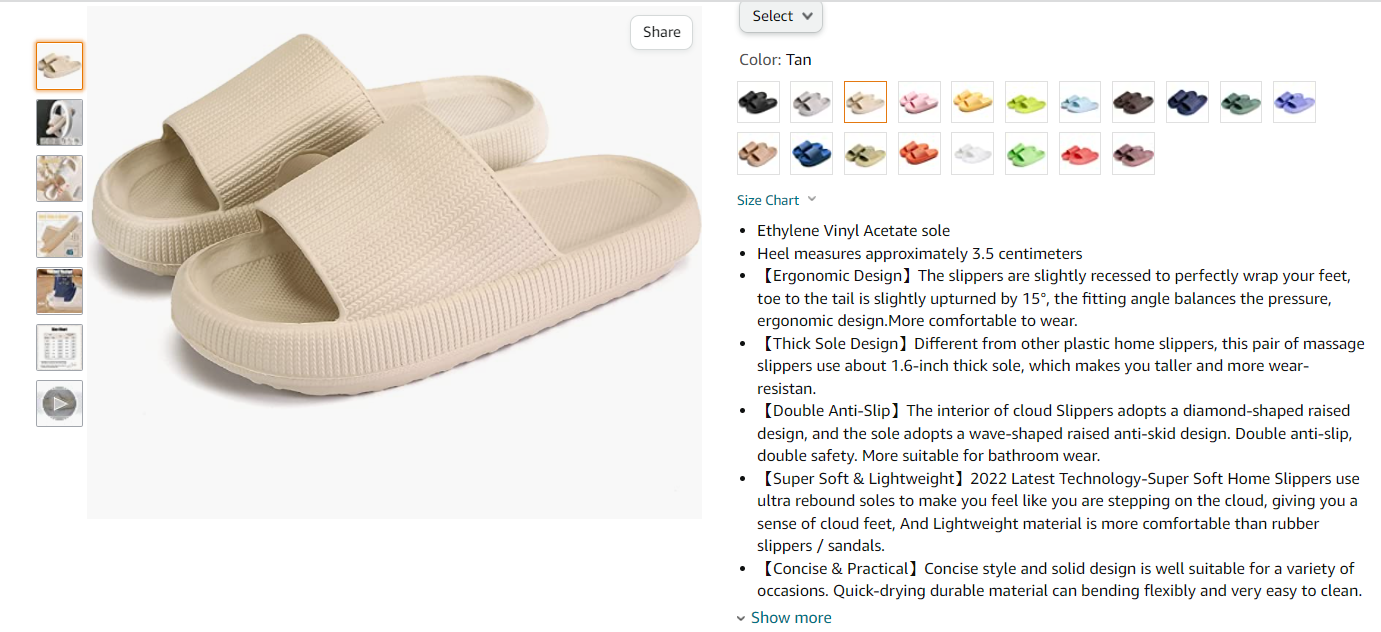Image resolution: width=1381 pixels, height=632 pixels.
Task: Select the first tan slippers thumbnail
Action: pyautogui.click(x=59, y=66)
